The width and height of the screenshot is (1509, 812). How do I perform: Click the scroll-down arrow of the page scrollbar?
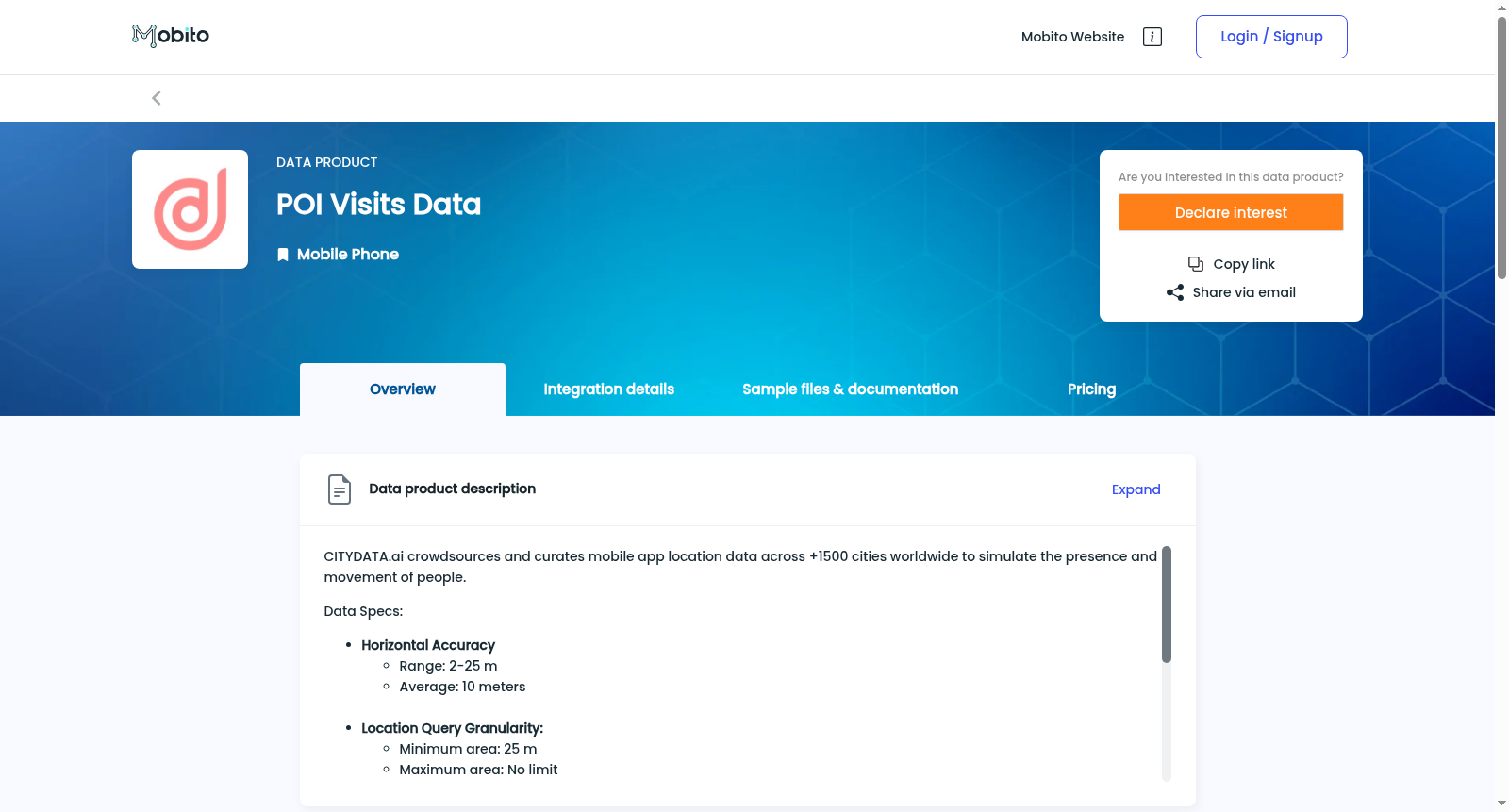point(1501,804)
